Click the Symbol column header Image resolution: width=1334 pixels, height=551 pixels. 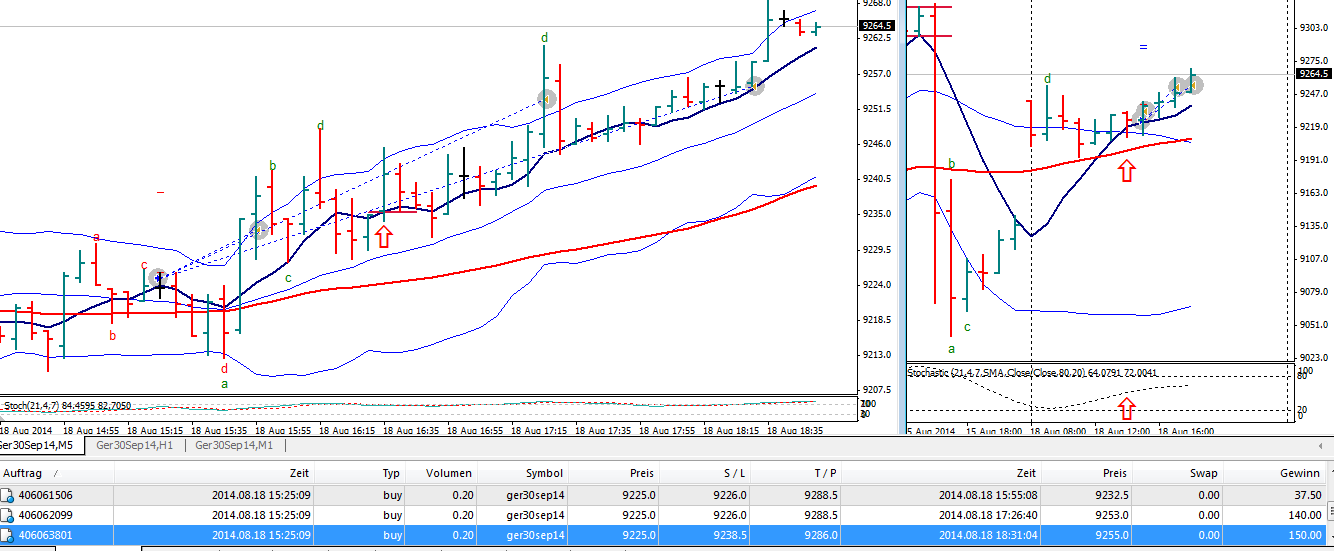point(544,473)
